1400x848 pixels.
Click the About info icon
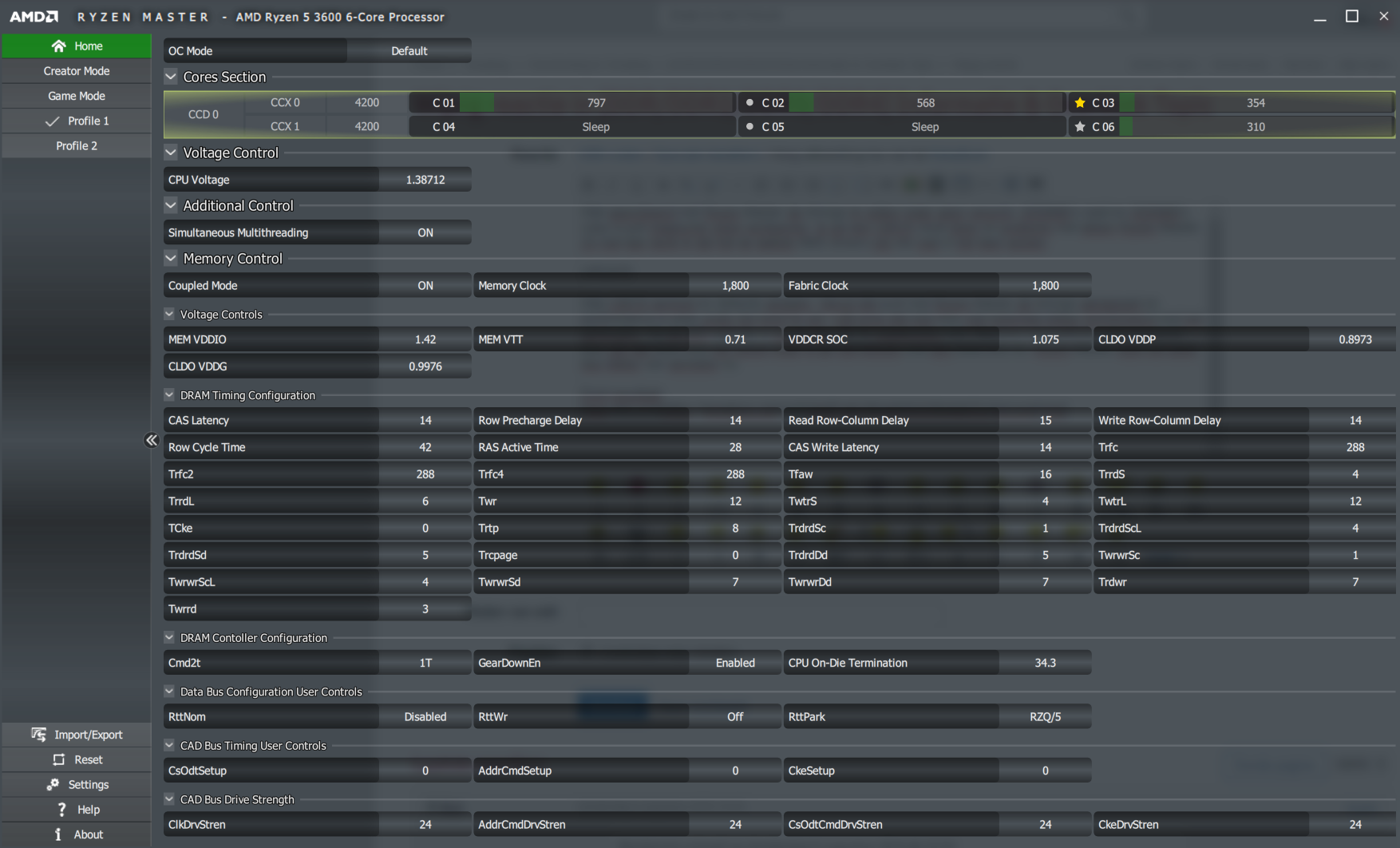(x=58, y=834)
